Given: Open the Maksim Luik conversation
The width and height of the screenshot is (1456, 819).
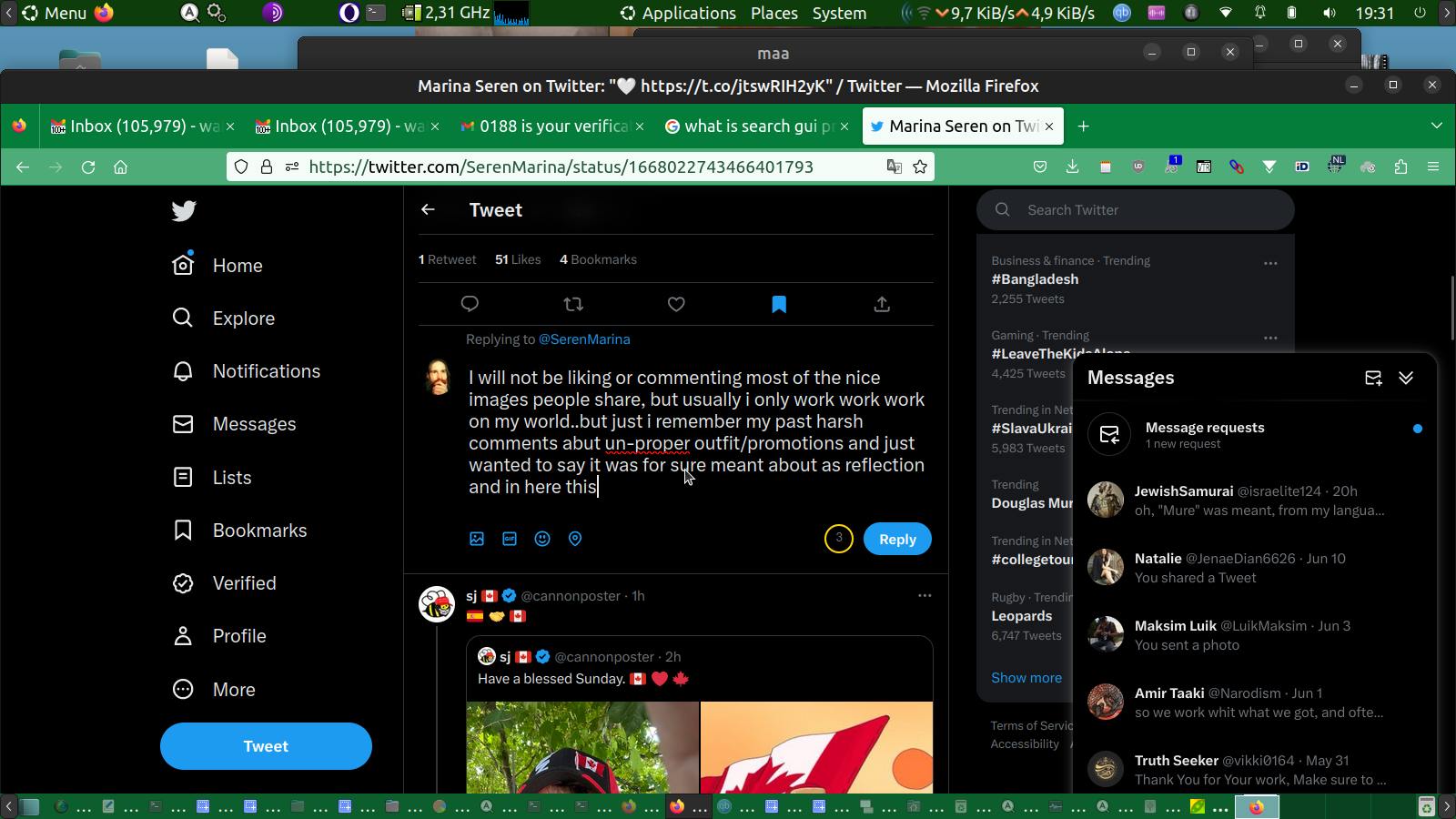Looking at the screenshot, I should (x=1255, y=635).
